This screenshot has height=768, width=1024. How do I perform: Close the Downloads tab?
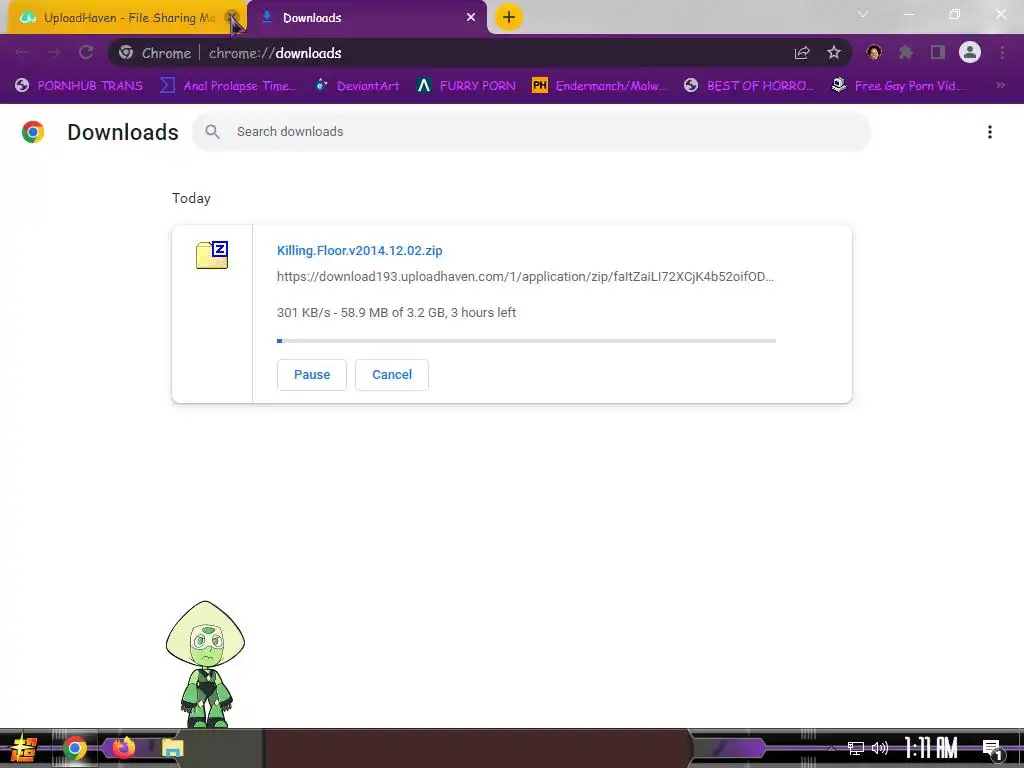click(471, 18)
